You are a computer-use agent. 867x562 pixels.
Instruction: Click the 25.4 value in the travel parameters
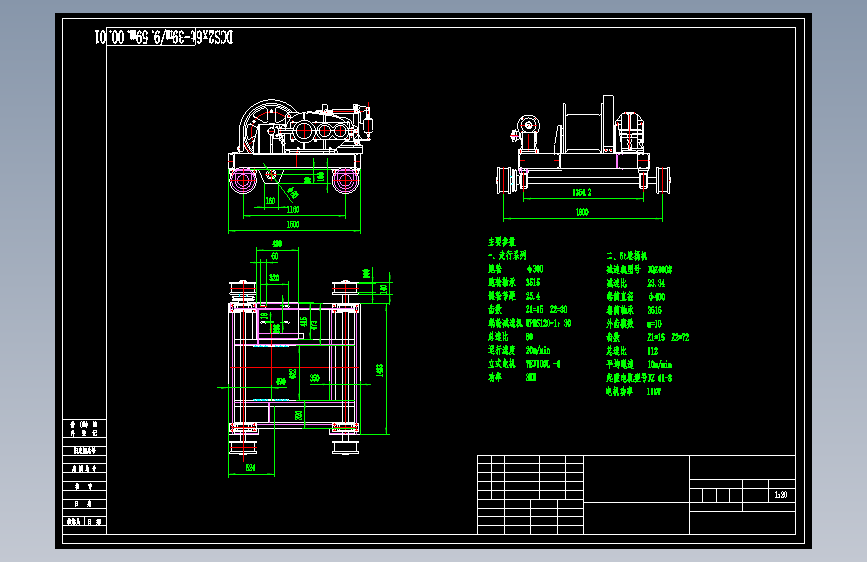click(x=533, y=296)
